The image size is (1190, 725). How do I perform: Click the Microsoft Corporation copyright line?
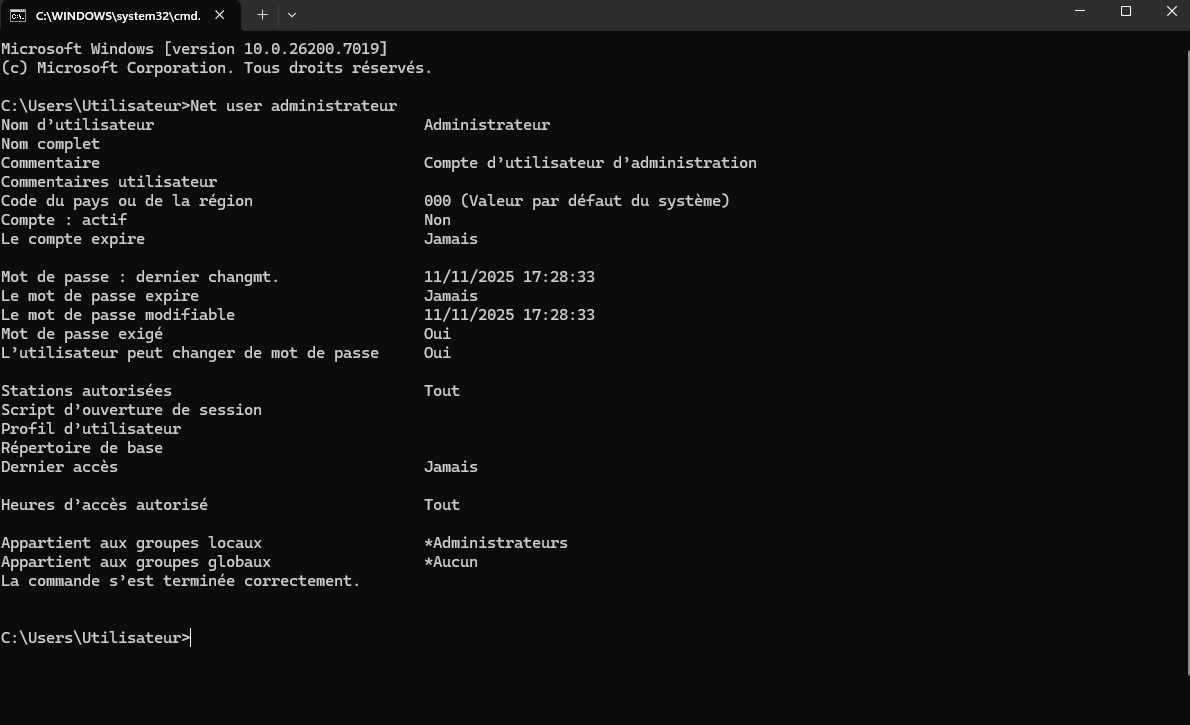(x=216, y=68)
